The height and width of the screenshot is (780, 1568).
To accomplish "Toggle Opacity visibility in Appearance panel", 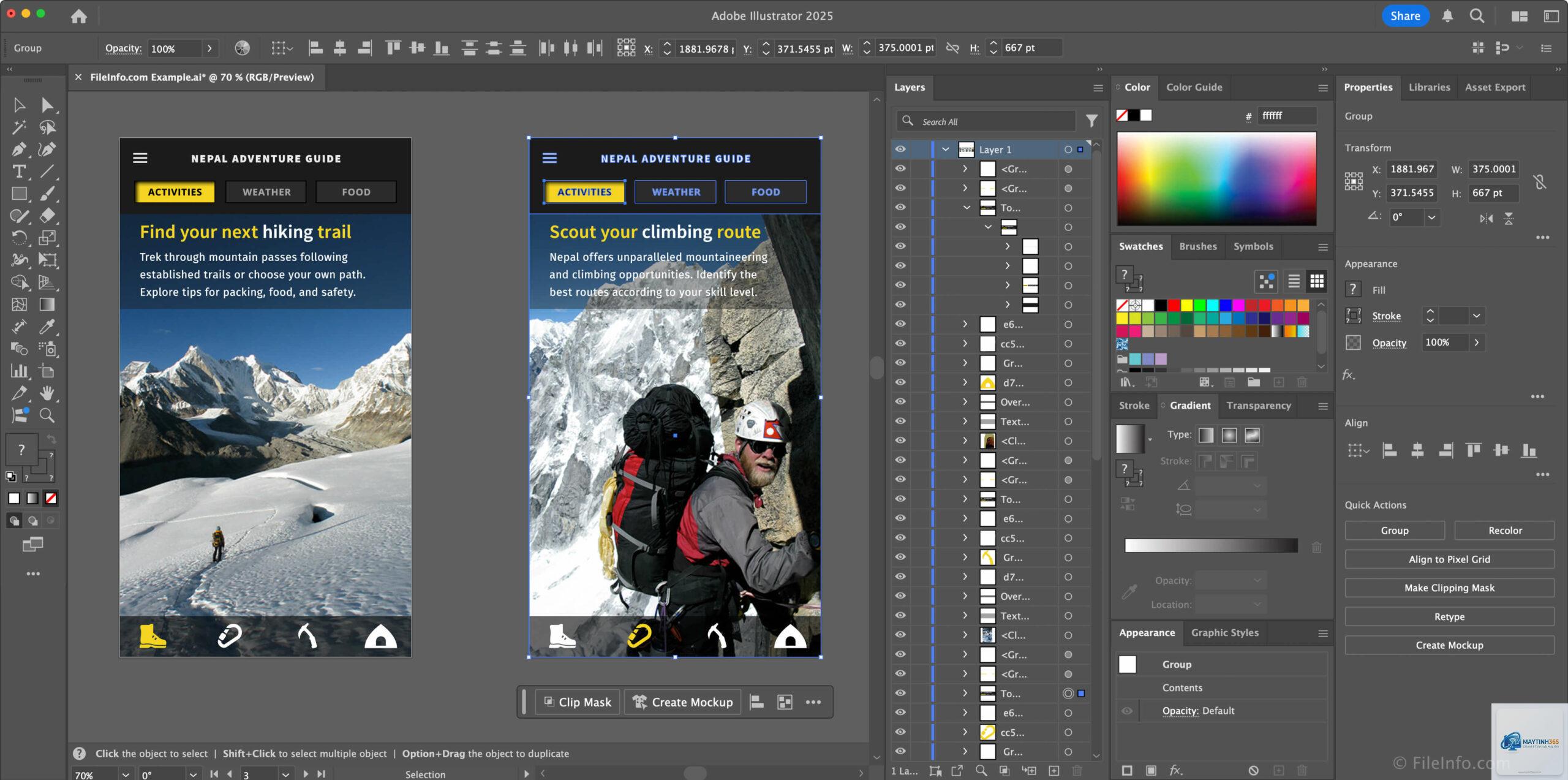I will click(1127, 711).
